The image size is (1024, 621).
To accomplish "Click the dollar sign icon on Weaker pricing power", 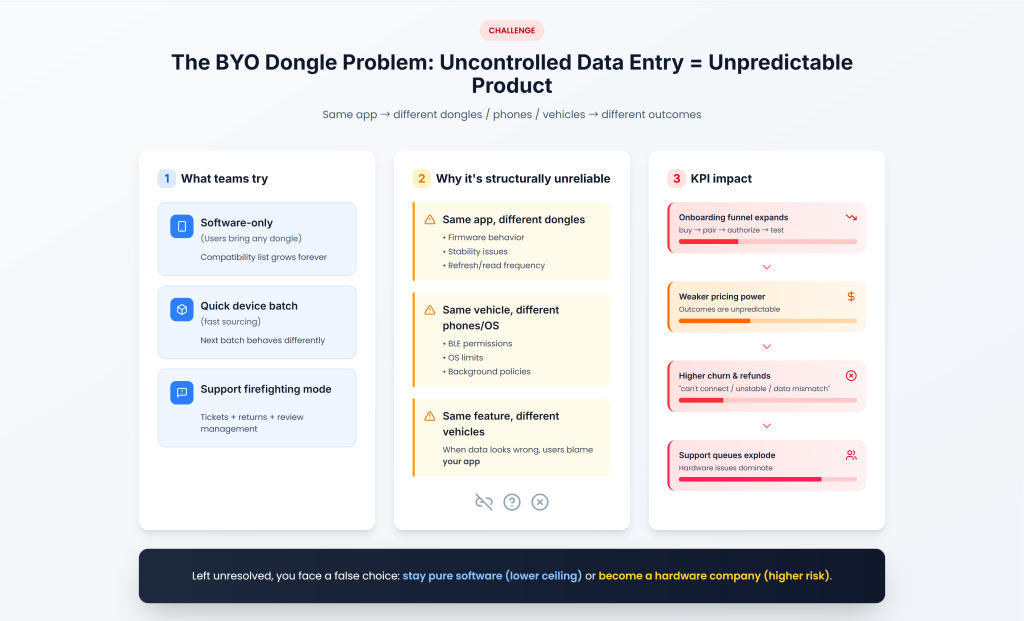I will point(851,296).
